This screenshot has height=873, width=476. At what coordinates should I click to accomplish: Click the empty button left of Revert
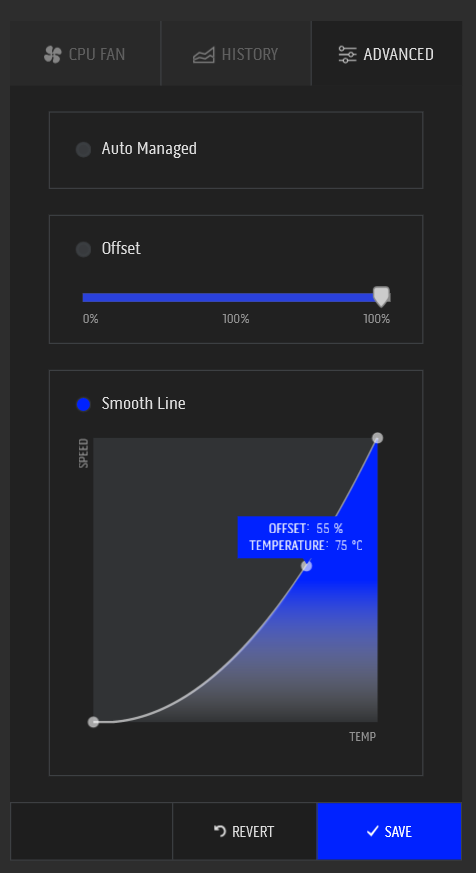[91, 831]
